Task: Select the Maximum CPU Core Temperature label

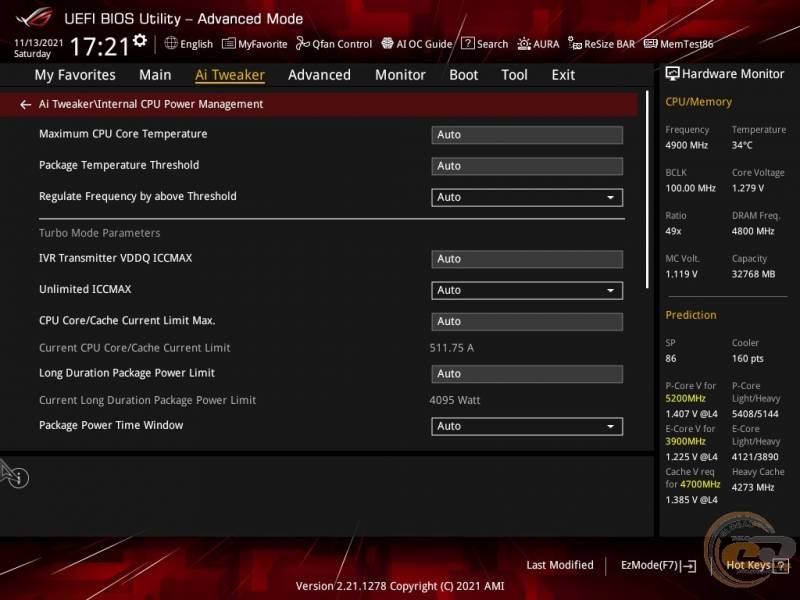Action: click(x=123, y=134)
